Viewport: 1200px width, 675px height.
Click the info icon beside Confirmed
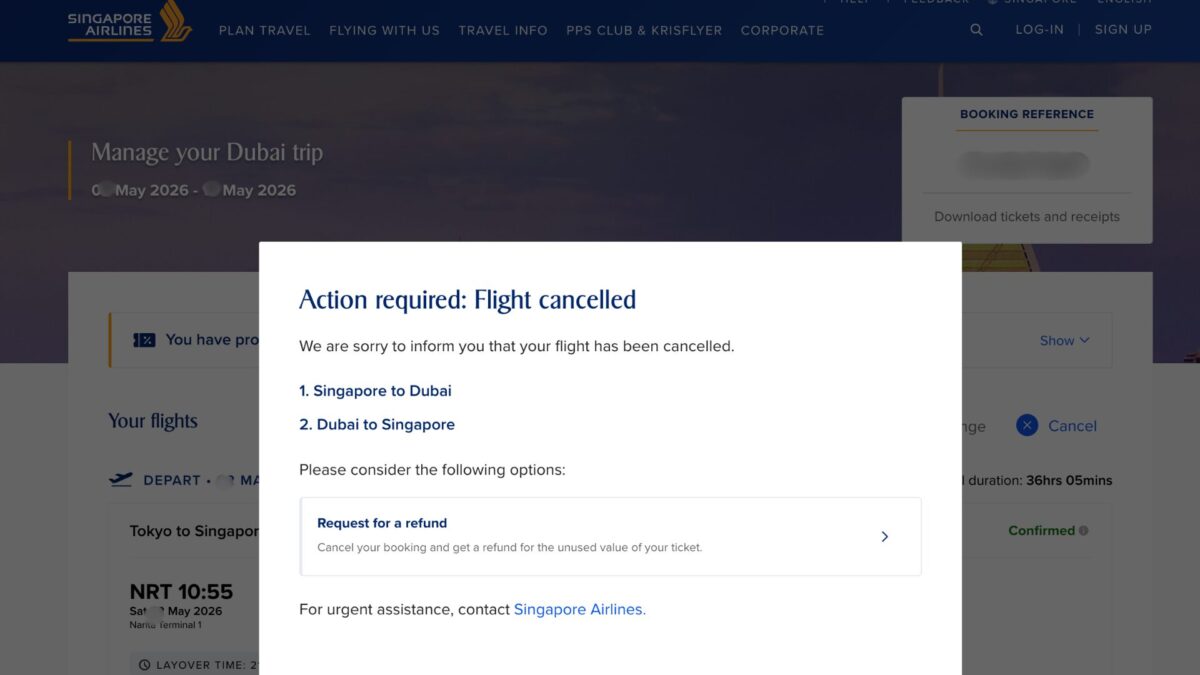[x=1084, y=531]
